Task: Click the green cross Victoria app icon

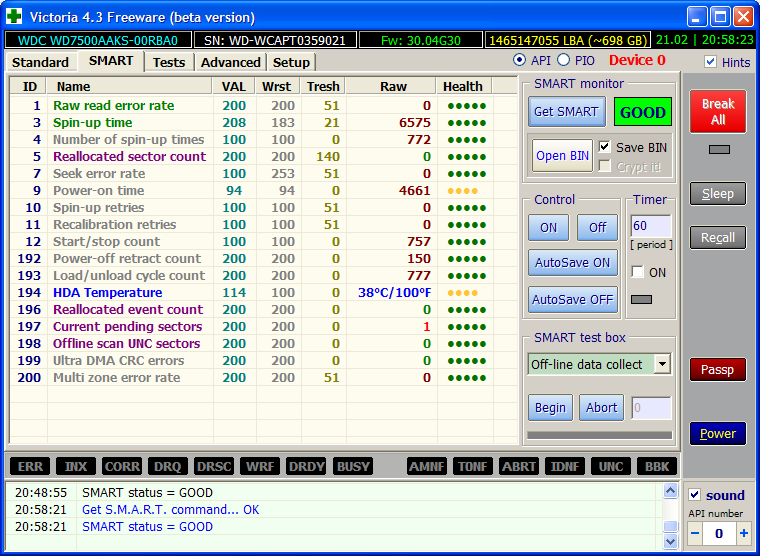Action: (14, 16)
